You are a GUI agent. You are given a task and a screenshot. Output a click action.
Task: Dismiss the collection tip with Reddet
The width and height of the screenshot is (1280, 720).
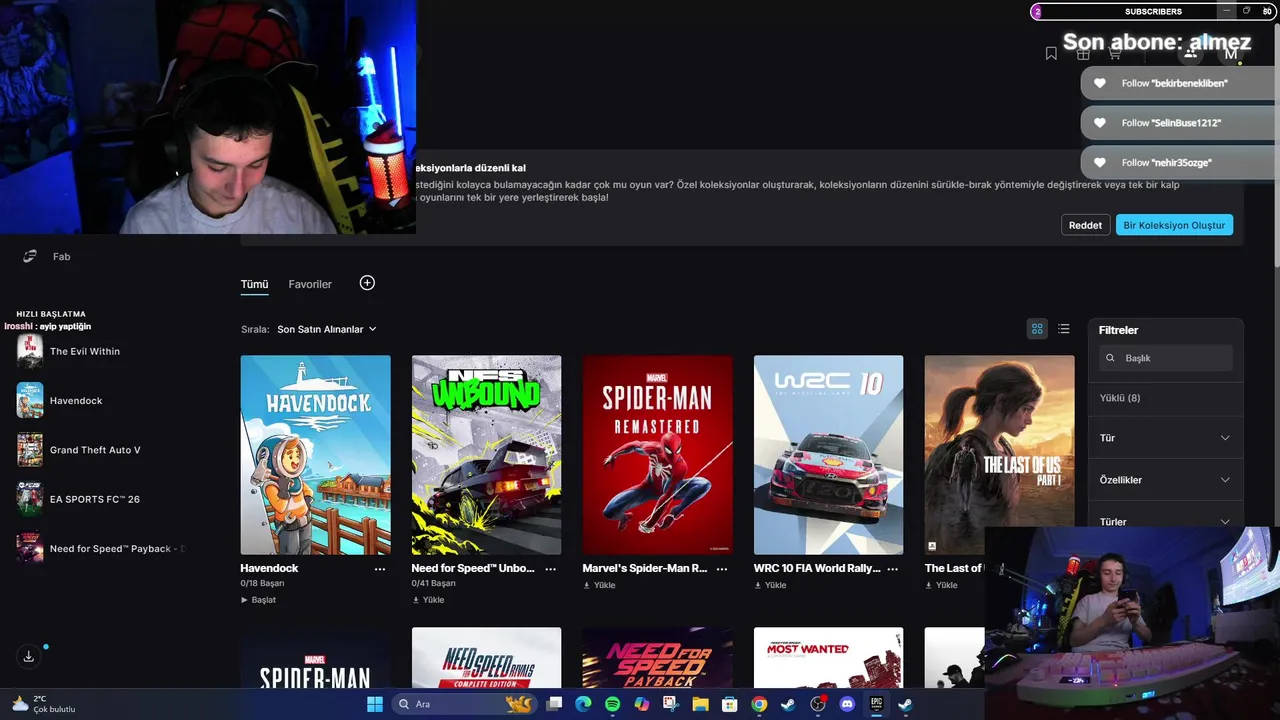[1085, 225]
